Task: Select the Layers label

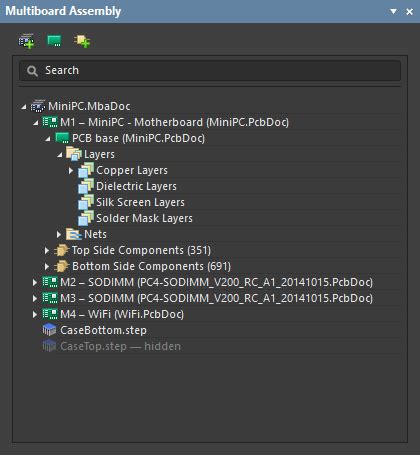Action: coord(99,154)
